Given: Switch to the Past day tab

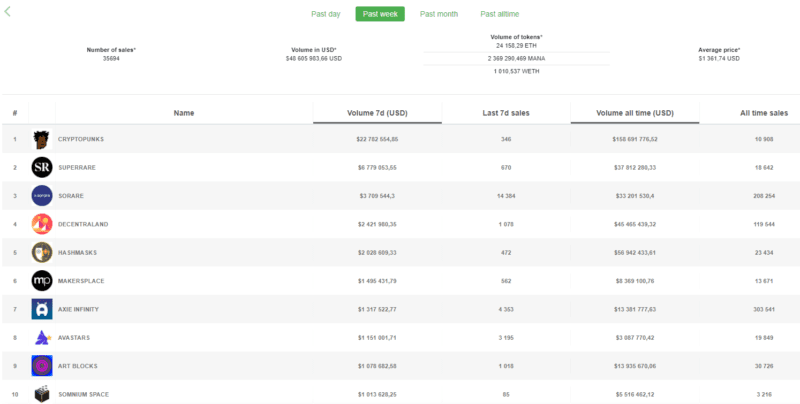Looking at the screenshot, I should [x=326, y=14].
